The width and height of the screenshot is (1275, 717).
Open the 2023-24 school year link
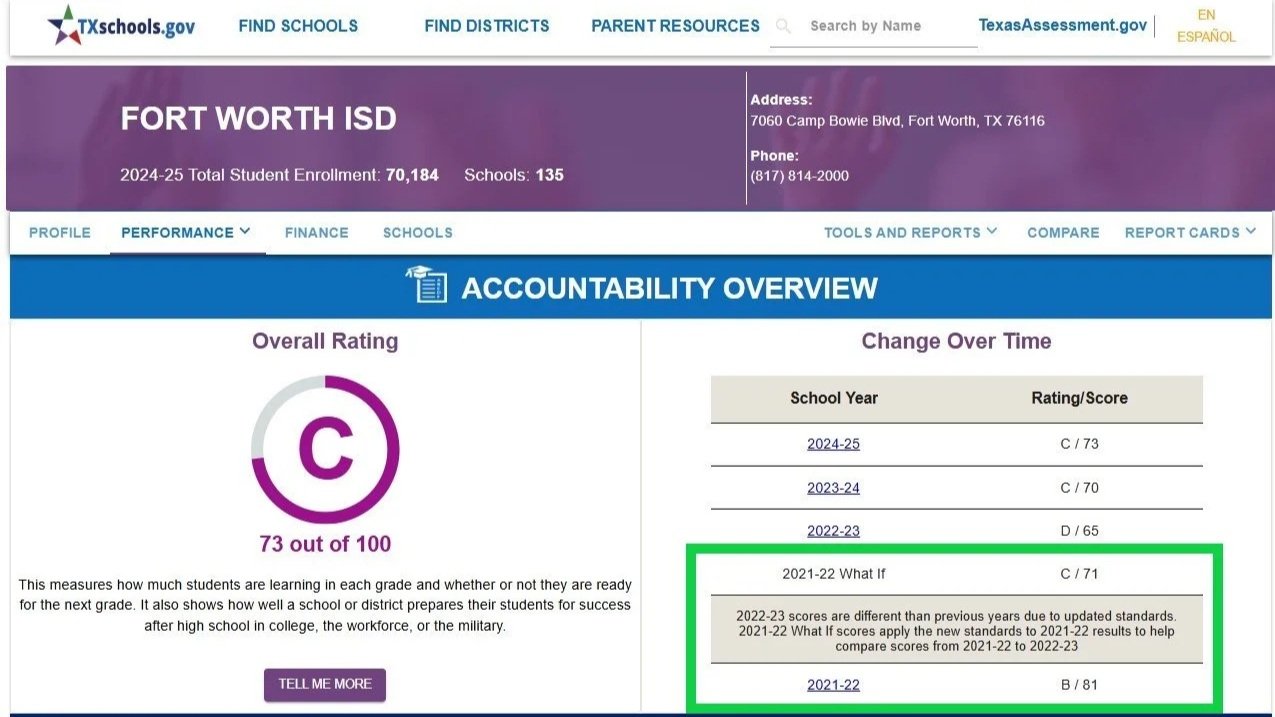(x=834, y=488)
